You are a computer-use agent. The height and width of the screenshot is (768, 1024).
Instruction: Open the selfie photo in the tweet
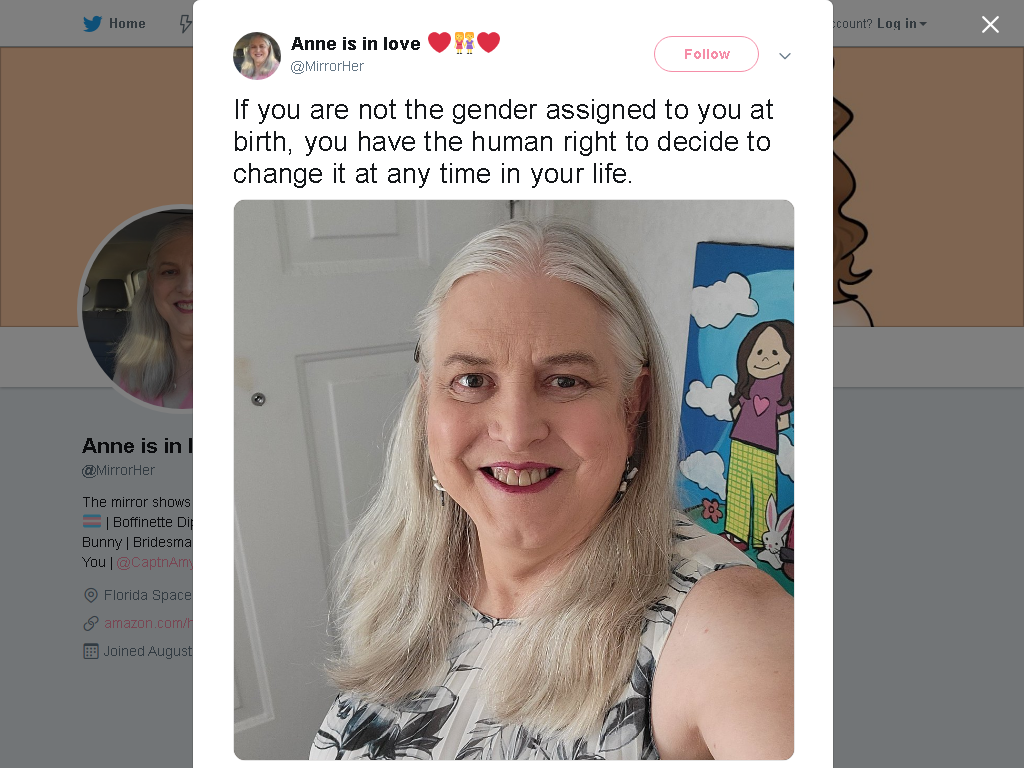point(514,480)
